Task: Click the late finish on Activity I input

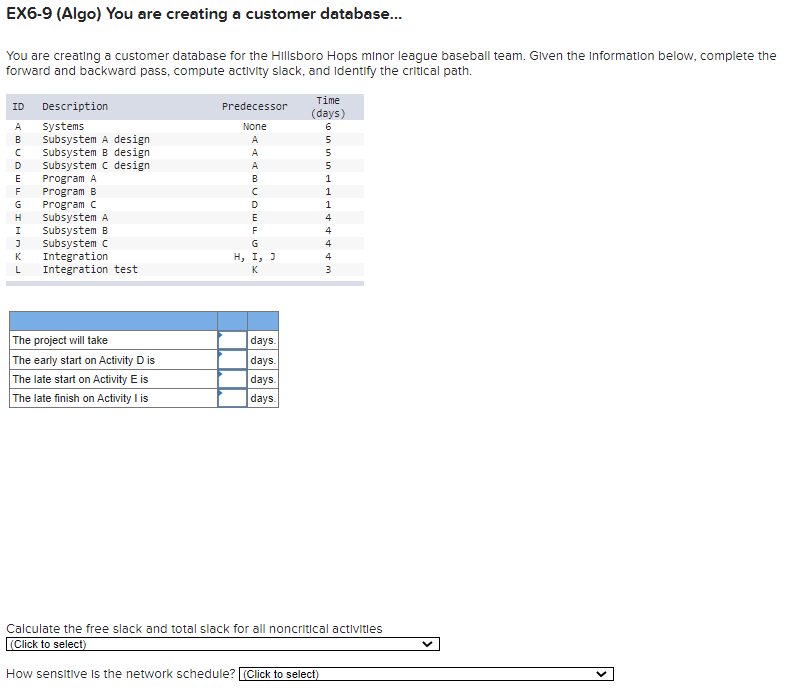Action: pos(232,398)
